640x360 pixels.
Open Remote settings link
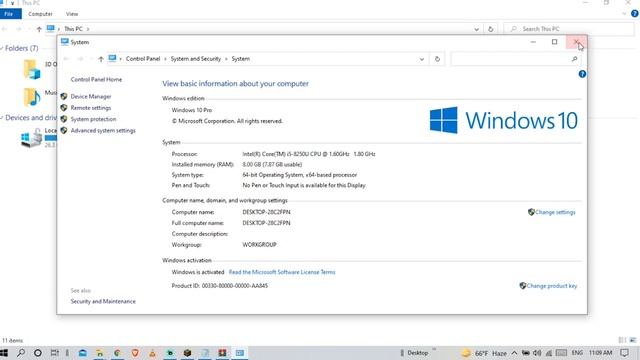91,108
